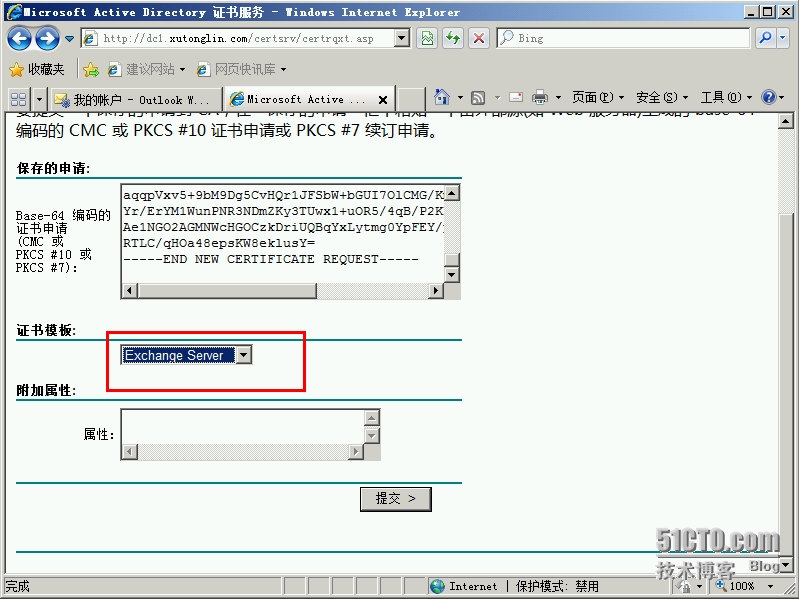
Task: Open the 收藏夹 favorites button
Action: coord(37,69)
